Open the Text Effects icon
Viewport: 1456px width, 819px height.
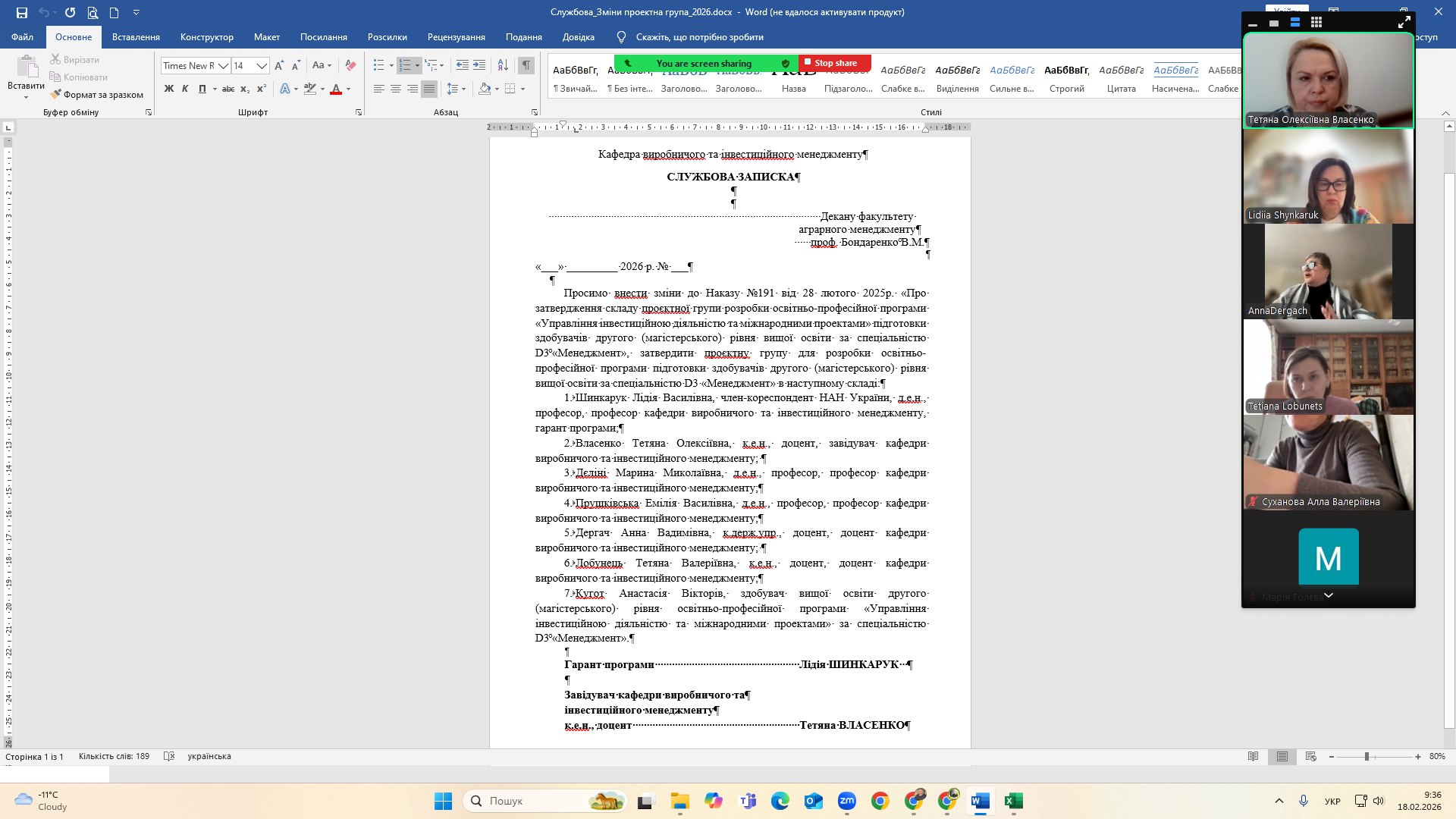pyautogui.click(x=285, y=89)
